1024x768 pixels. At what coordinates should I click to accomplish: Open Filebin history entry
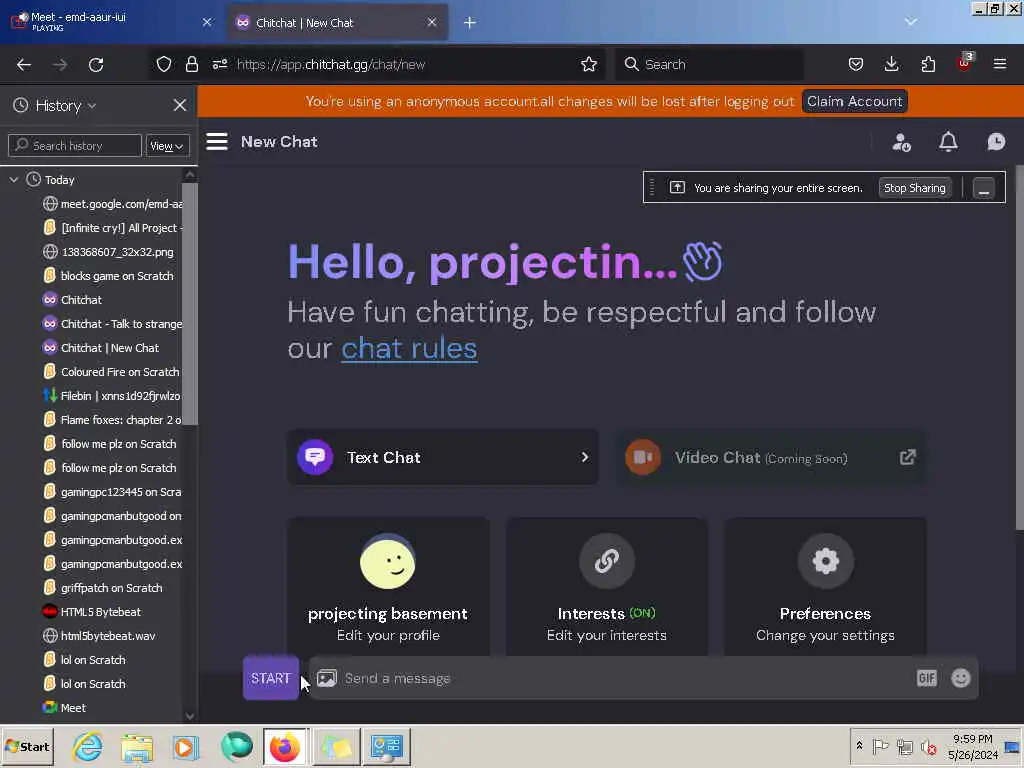tap(111, 396)
